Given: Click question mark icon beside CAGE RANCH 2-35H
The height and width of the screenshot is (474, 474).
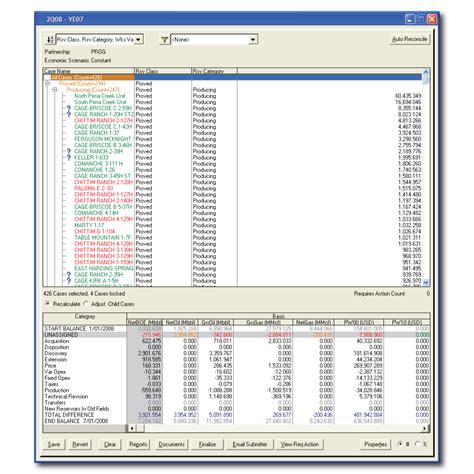Looking at the screenshot, I should click(69, 275).
